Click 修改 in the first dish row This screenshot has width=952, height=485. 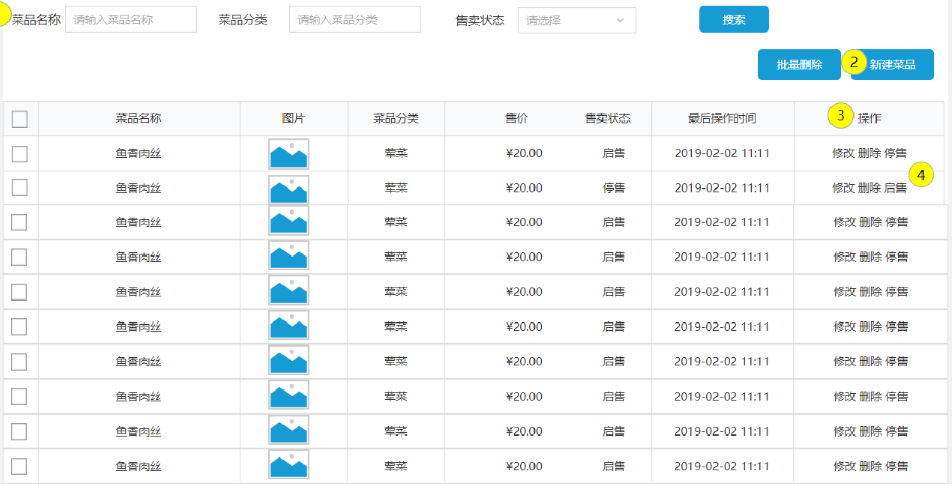click(843, 154)
